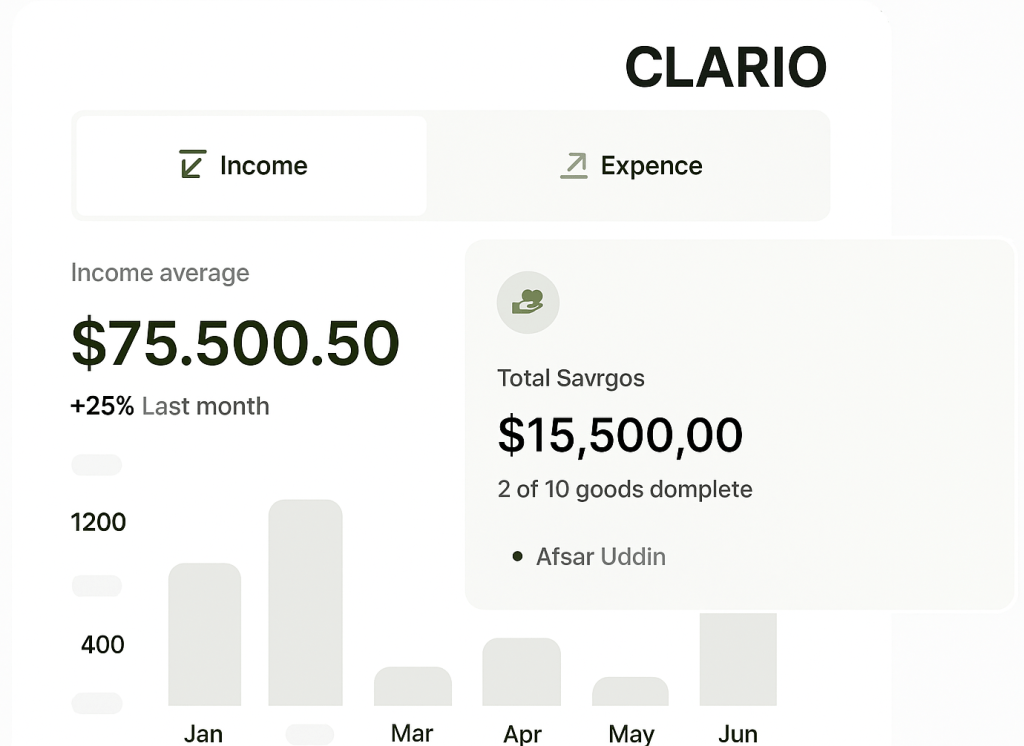The height and width of the screenshot is (746, 1024).
Task: Click the Total Savrgos $15,500,00 amount
Action: click(620, 435)
